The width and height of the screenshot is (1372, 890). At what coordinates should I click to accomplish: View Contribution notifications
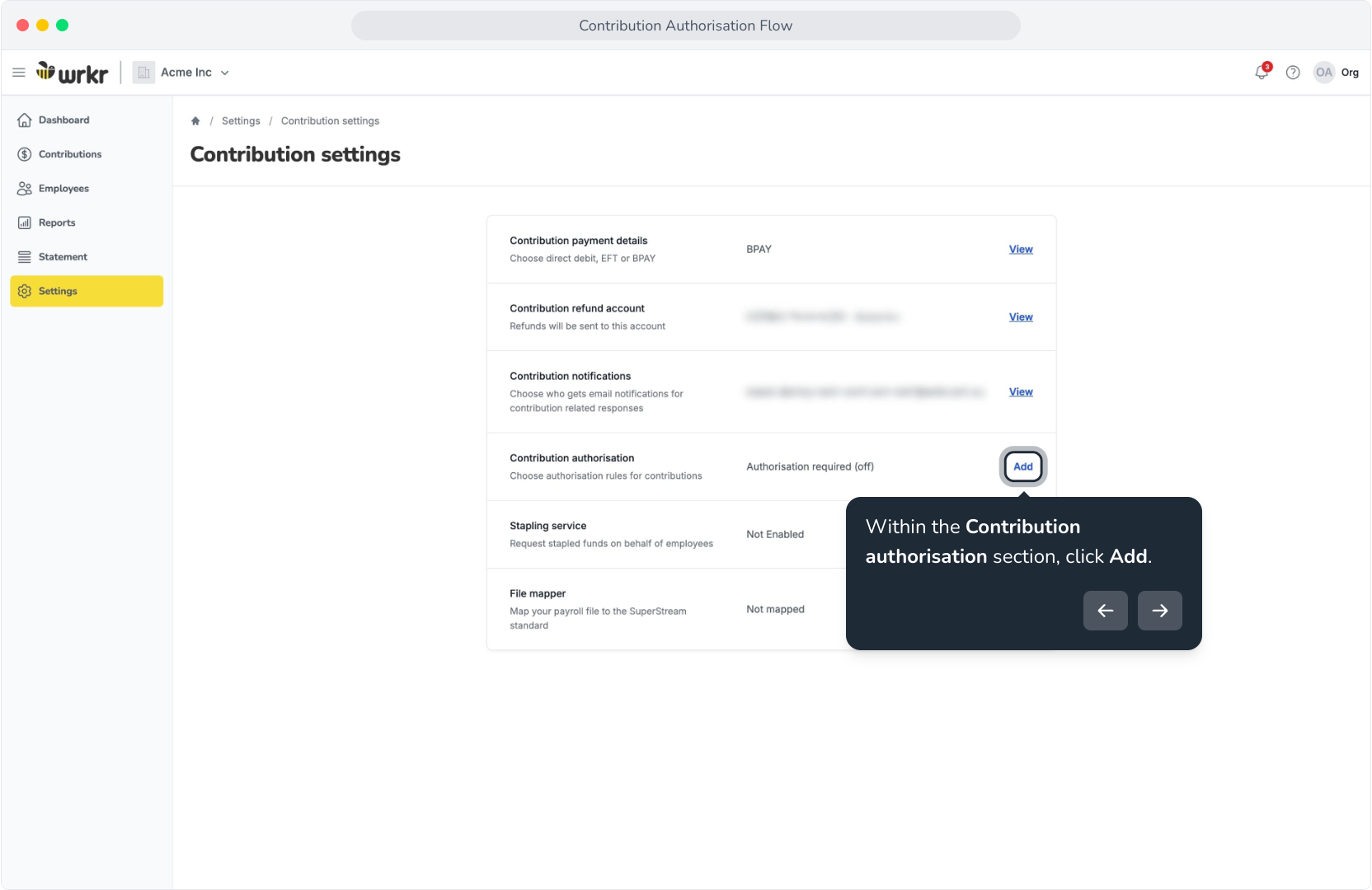1021,392
